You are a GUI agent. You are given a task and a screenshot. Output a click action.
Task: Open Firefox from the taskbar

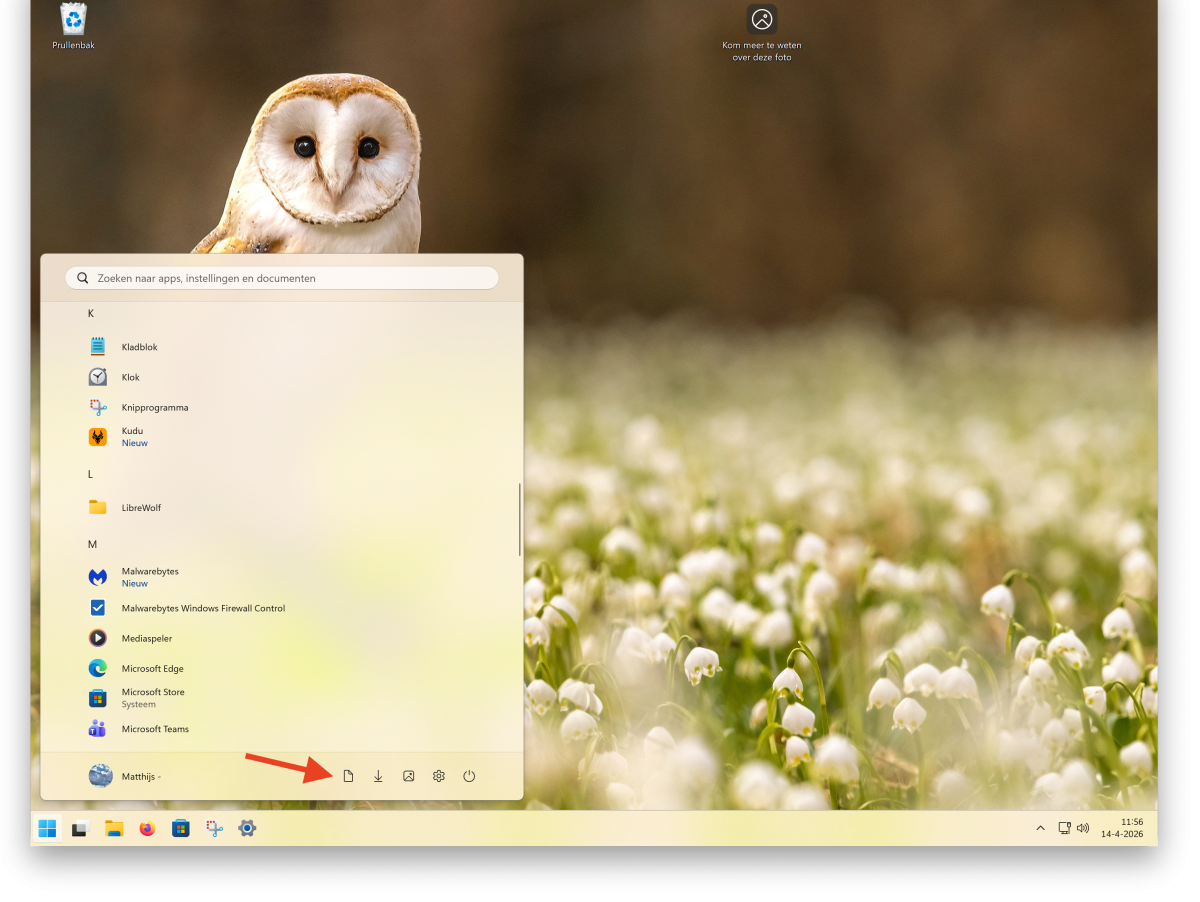tap(148, 828)
